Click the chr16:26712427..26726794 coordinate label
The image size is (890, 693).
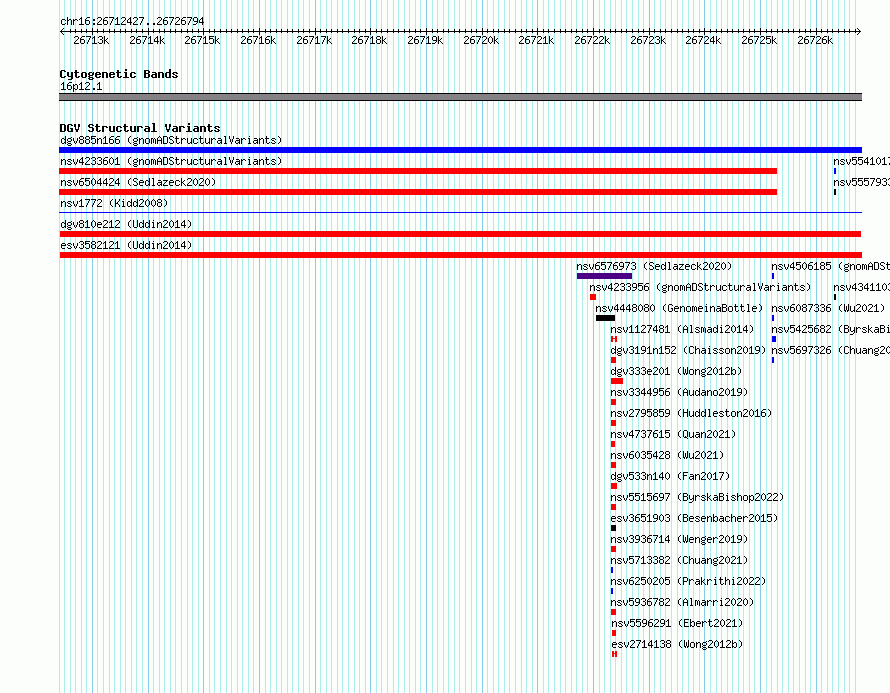tap(132, 21)
